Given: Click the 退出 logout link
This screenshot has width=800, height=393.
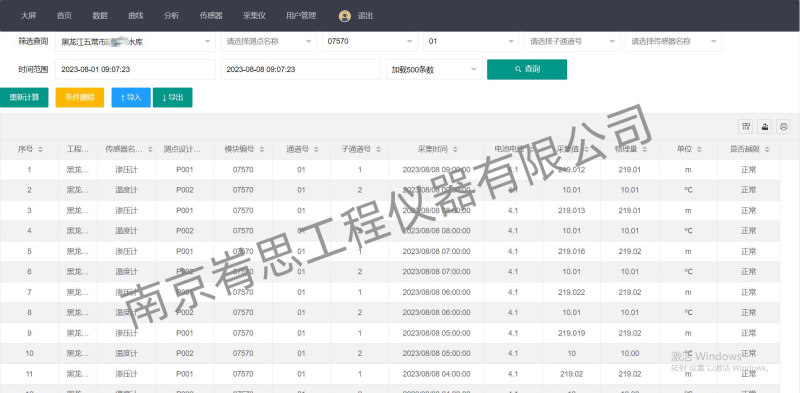Looking at the screenshot, I should (365, 16).
